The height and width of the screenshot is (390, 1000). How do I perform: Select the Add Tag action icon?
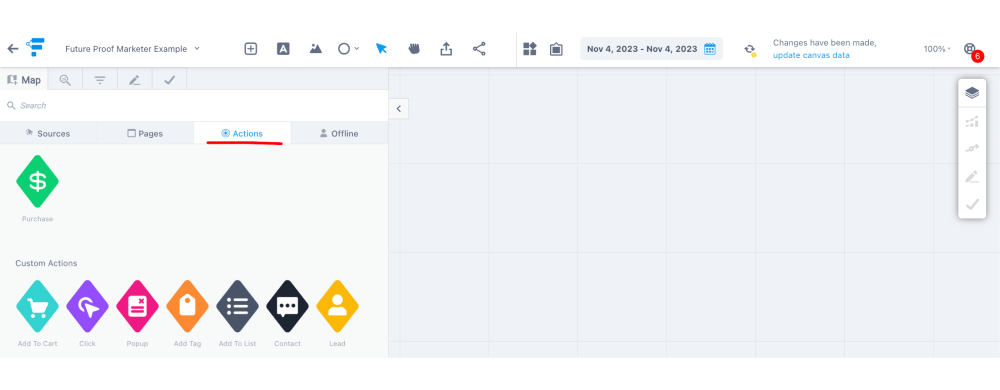pyautogui.click(x=188, y=307)
